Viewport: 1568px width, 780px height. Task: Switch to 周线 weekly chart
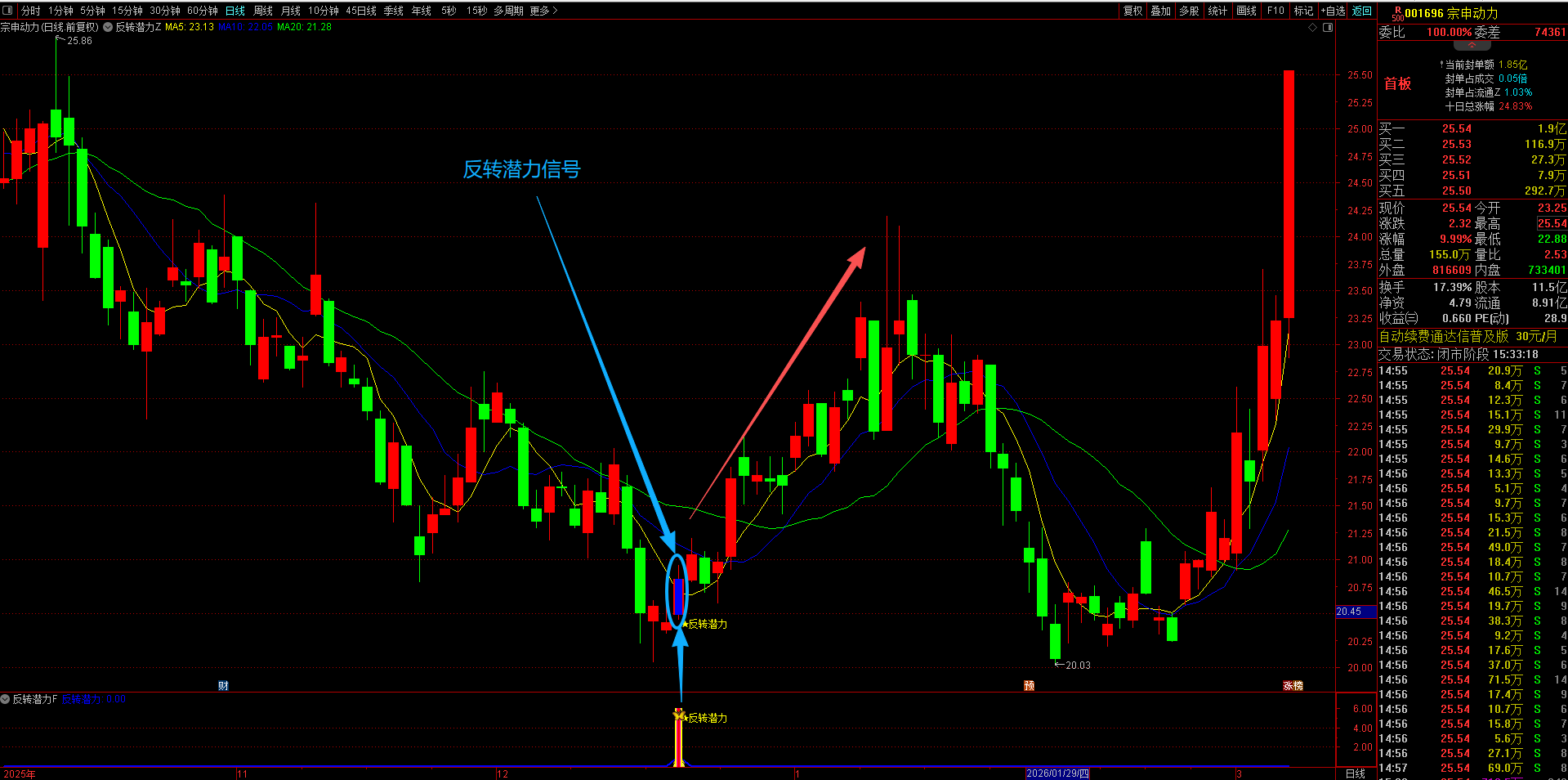coord(263,11)
